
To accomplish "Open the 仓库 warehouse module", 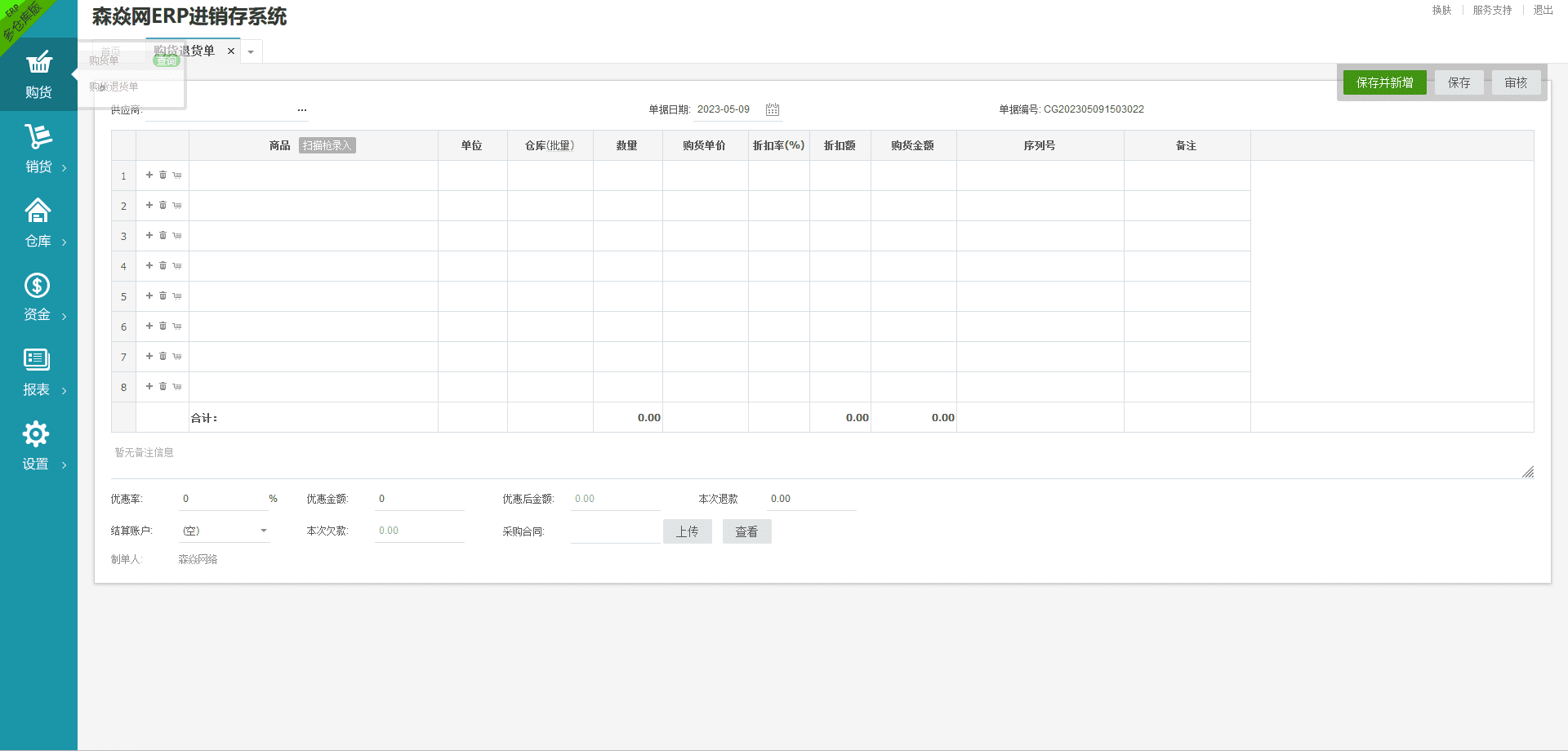I will [x=38, y=223].
